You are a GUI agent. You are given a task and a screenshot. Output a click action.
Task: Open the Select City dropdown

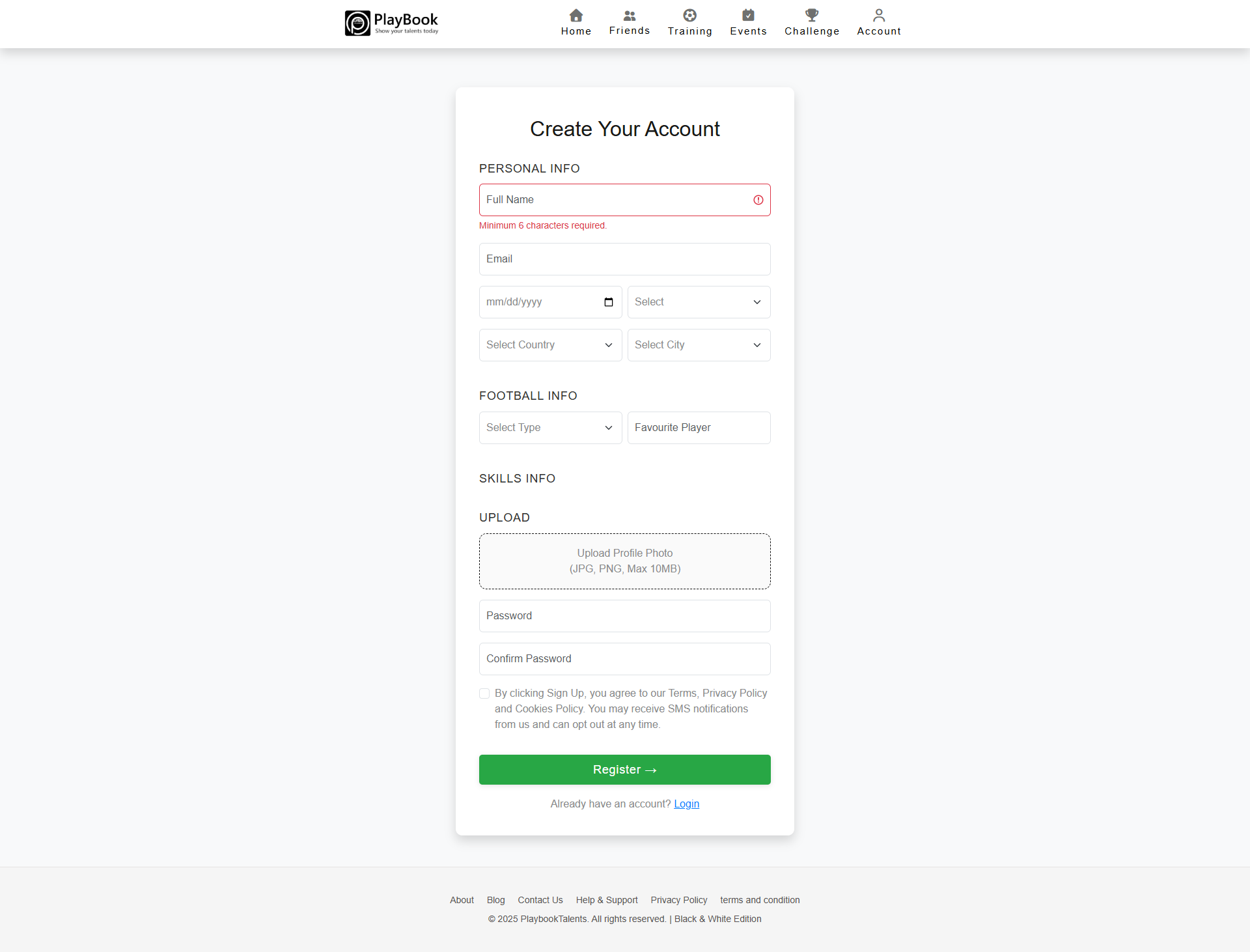point(699,345)
